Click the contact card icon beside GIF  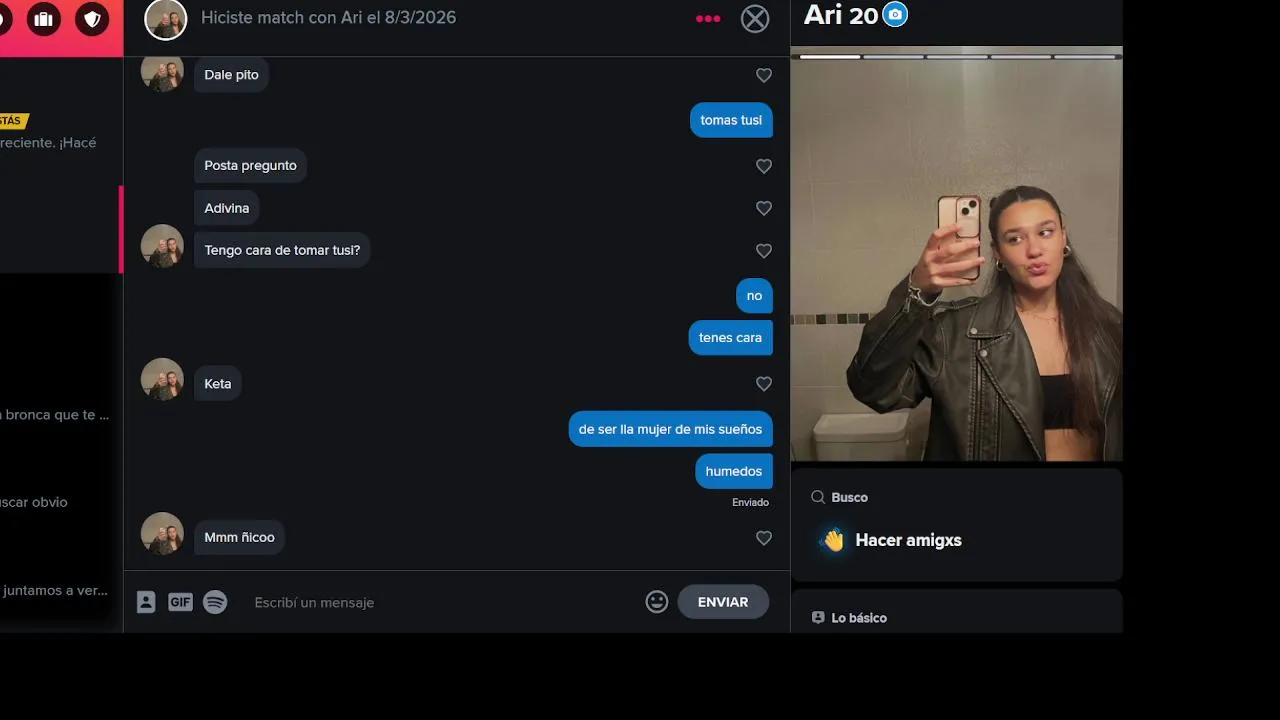(146, 602)
